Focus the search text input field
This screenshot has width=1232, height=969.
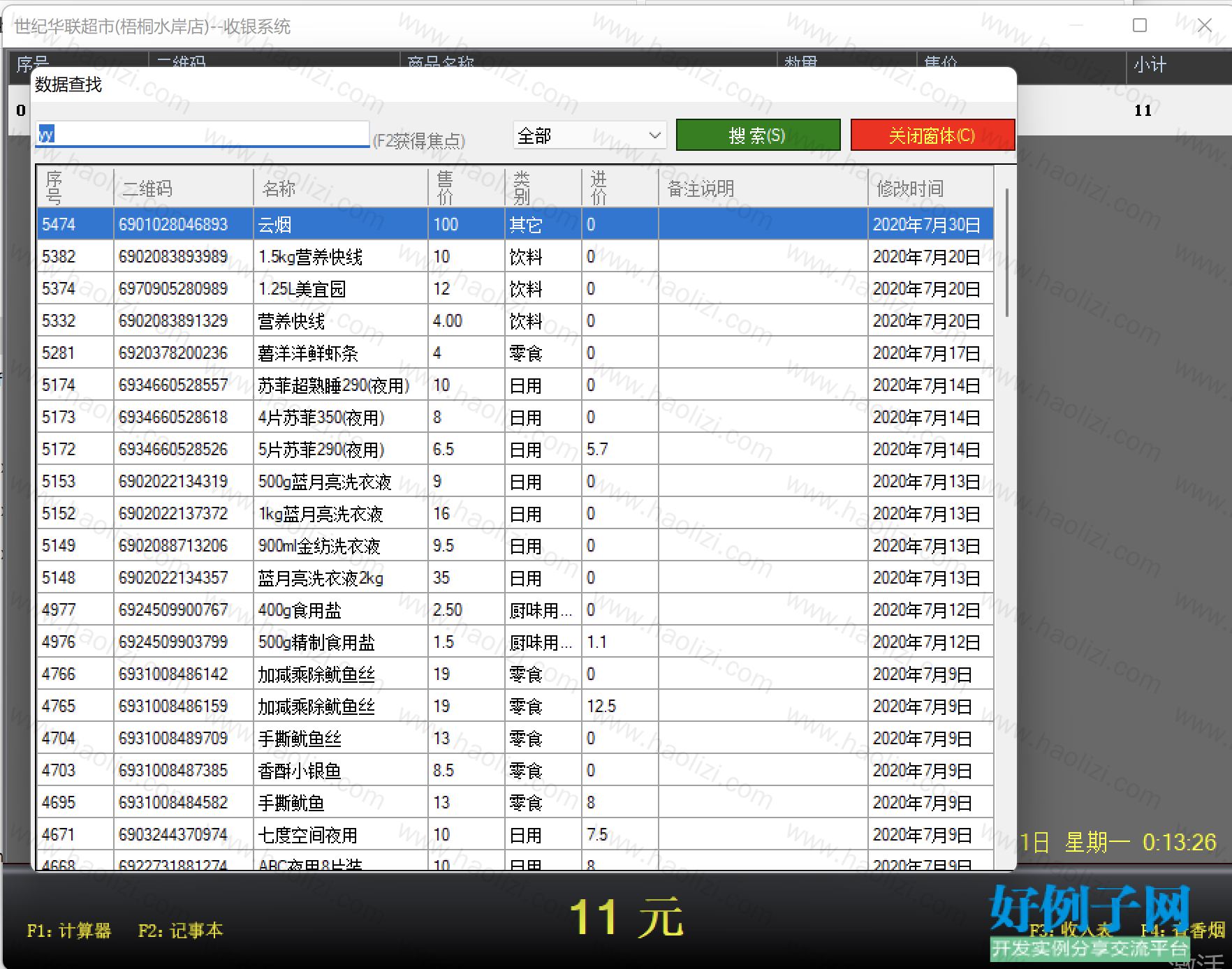tap(202, 134)
